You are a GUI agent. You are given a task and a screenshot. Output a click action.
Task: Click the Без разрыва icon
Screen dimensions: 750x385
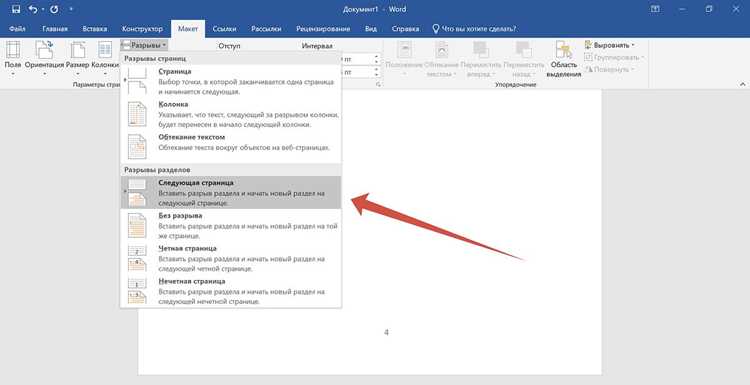[x=137, y=225]
